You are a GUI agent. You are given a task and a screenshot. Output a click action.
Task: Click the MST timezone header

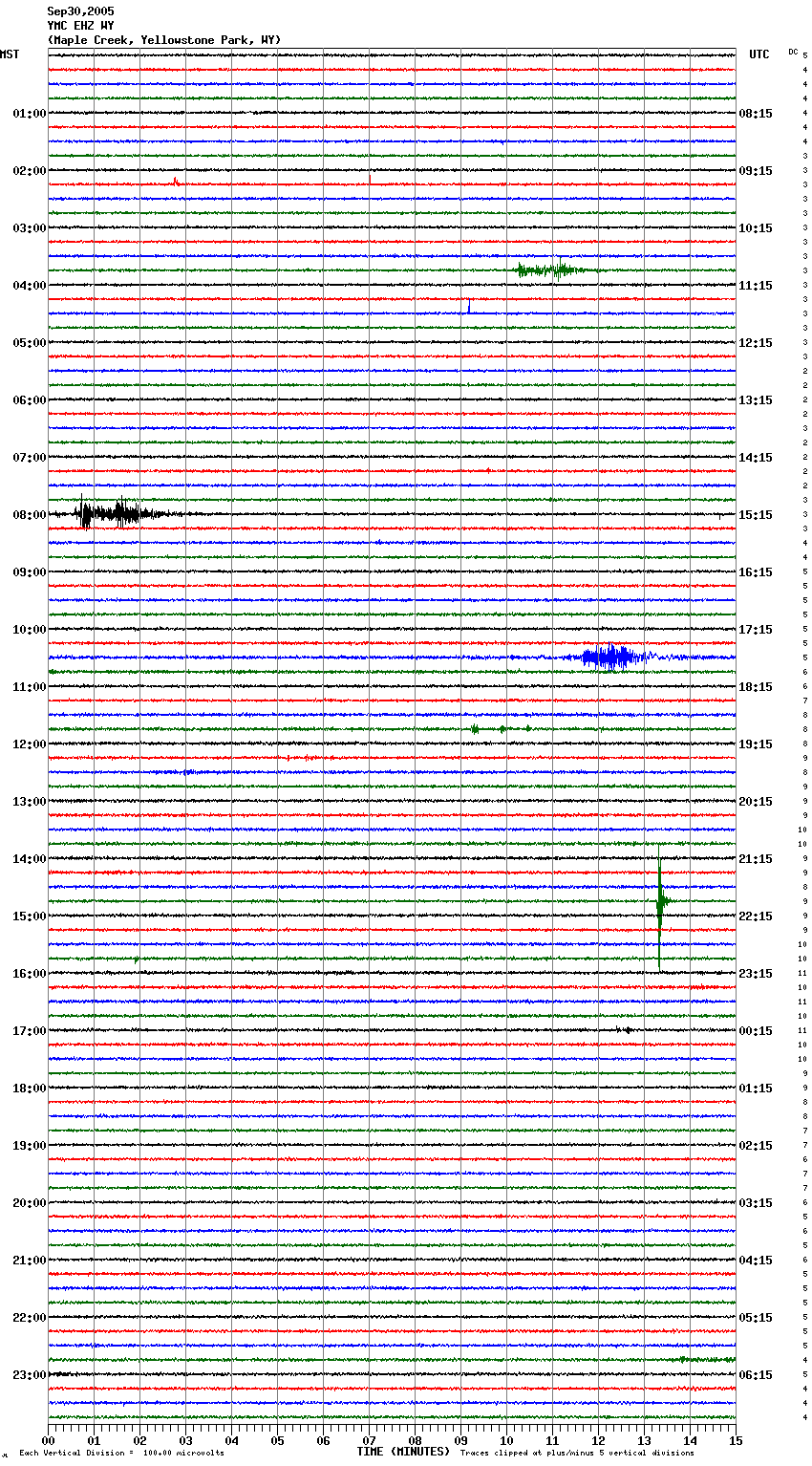coord(10,54)
